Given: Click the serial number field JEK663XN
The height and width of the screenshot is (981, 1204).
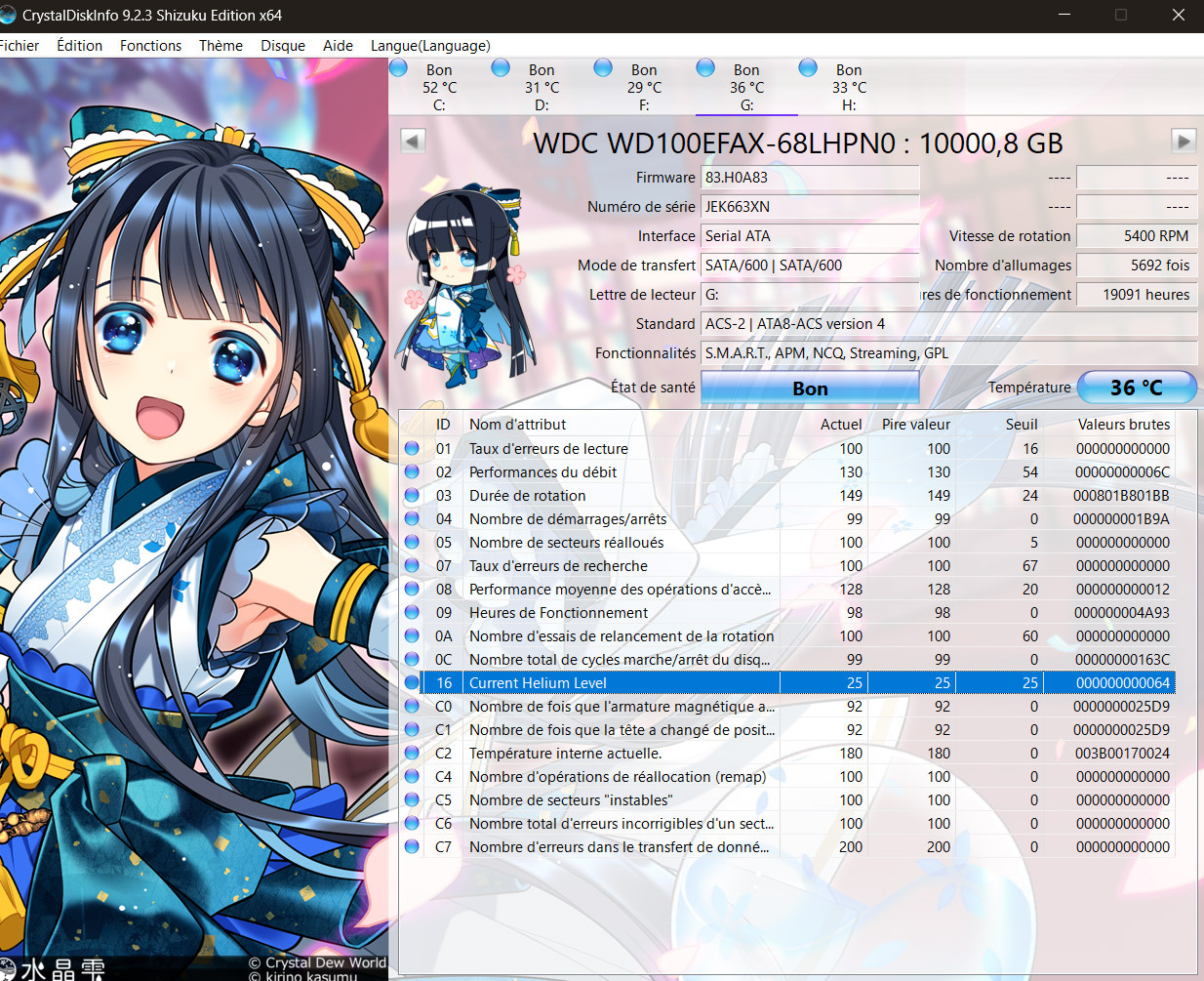Looking at the screenshot, I should pyautogui.click(x=810, y=207).
